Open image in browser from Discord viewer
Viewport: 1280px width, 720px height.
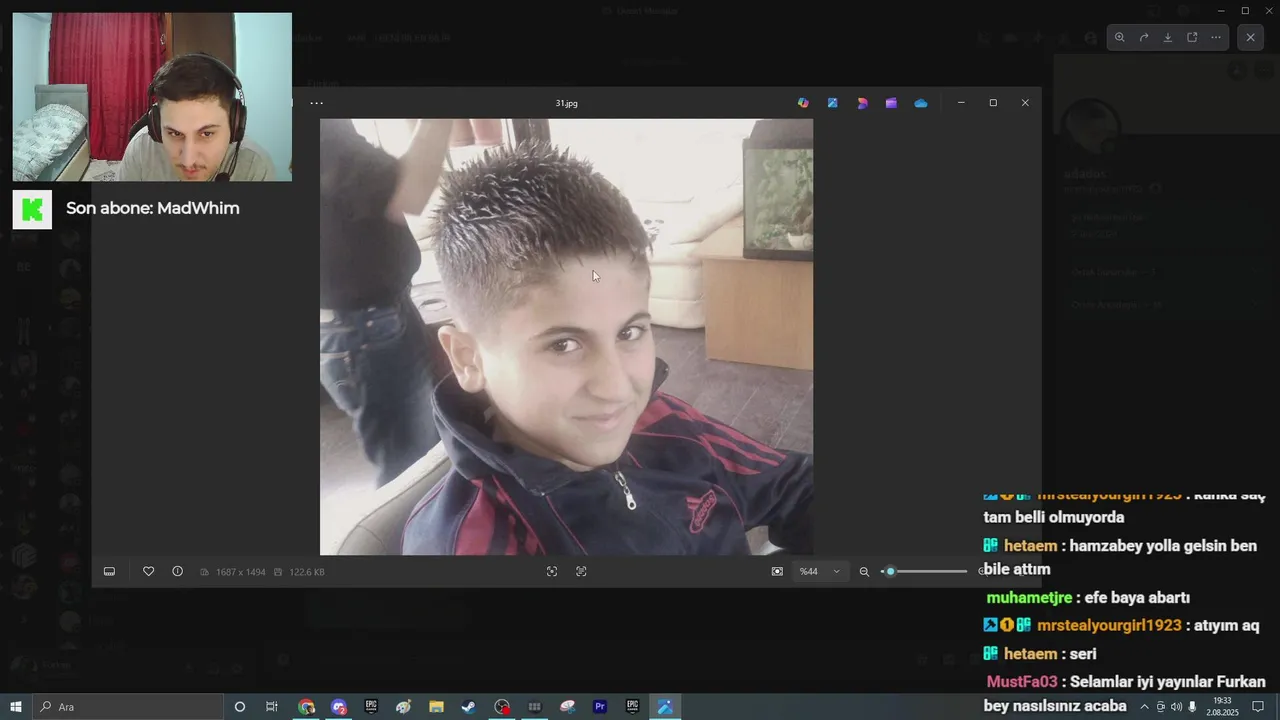[1192, 37]
